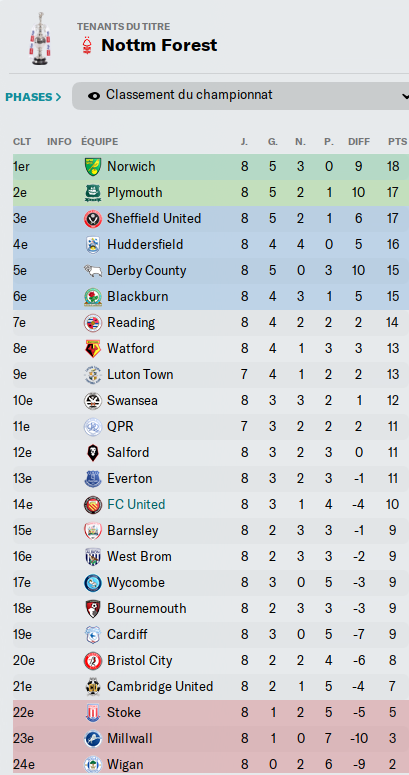
Task: Click the Plymouth club badge
Action: [92, 193]
